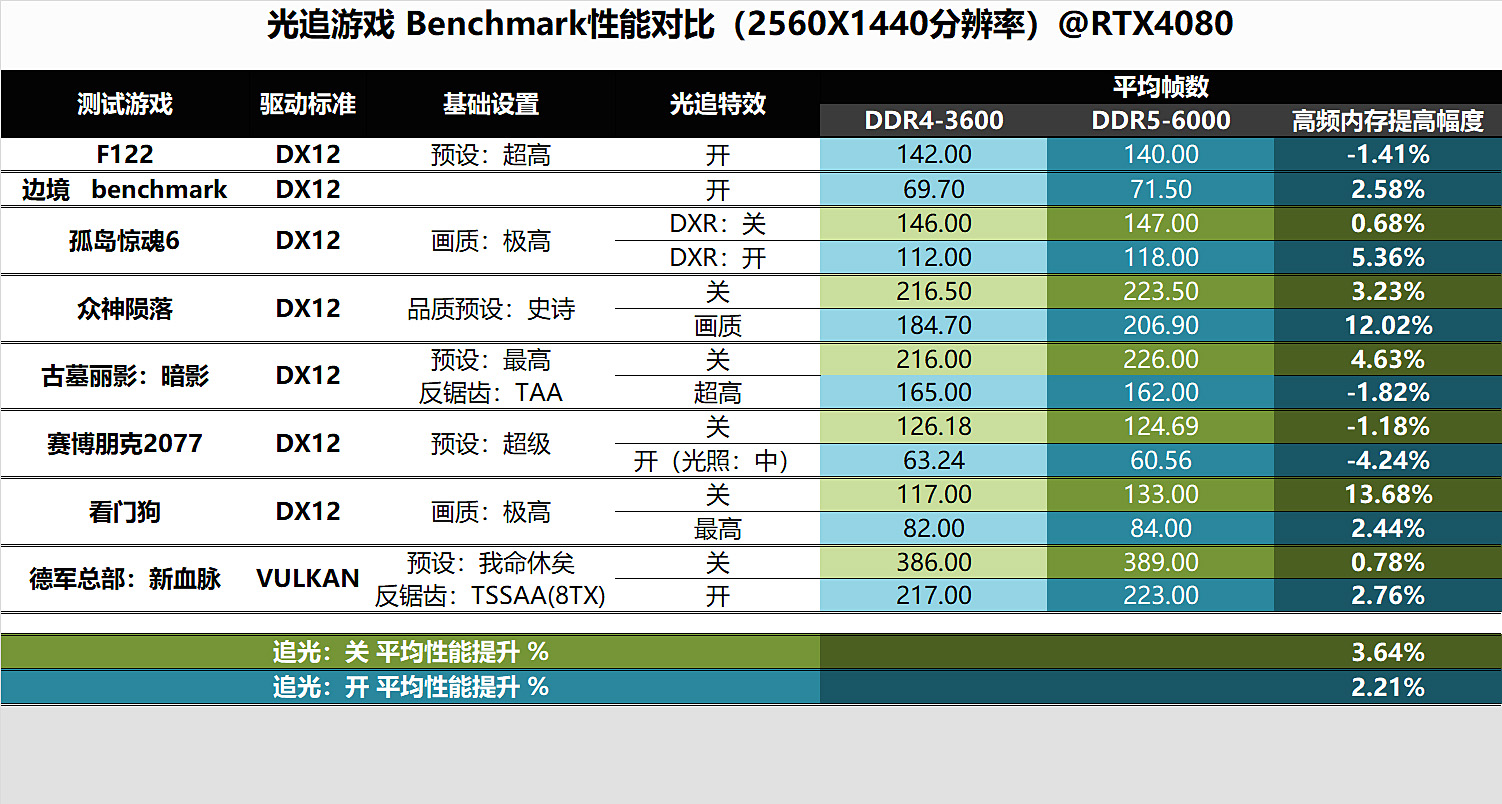Click the DXR: 关 setting cell
The image size is (1502, 804).
pyautogui.click(x=717, y=223)
